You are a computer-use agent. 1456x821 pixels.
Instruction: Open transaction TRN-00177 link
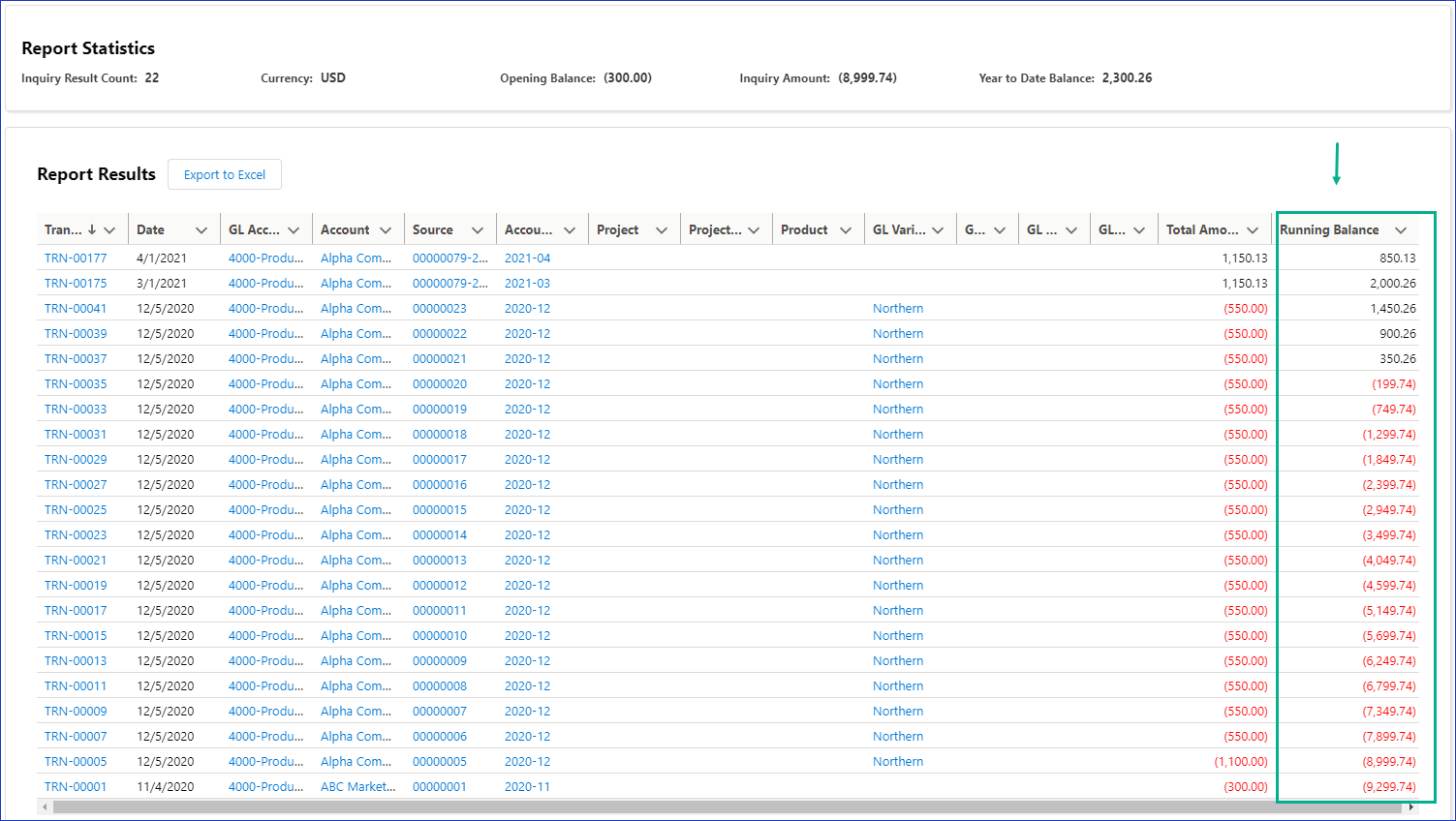click(76, 258)
